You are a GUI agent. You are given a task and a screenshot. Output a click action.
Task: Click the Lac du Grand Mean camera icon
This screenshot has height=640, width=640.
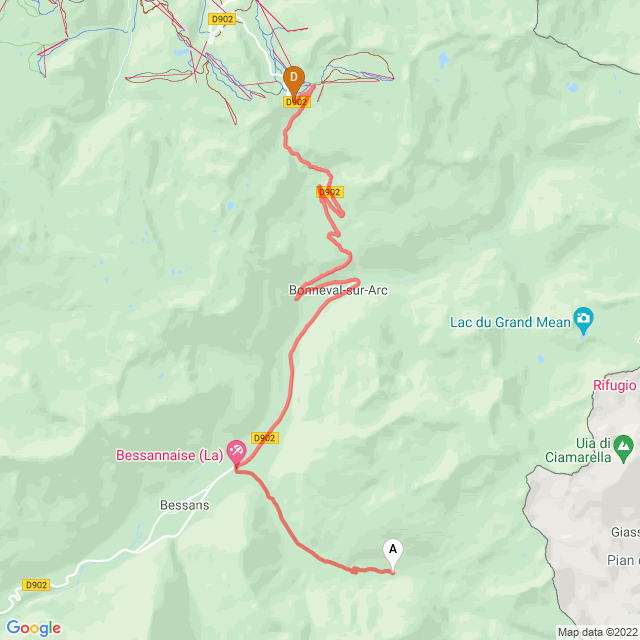coord(583,320)
